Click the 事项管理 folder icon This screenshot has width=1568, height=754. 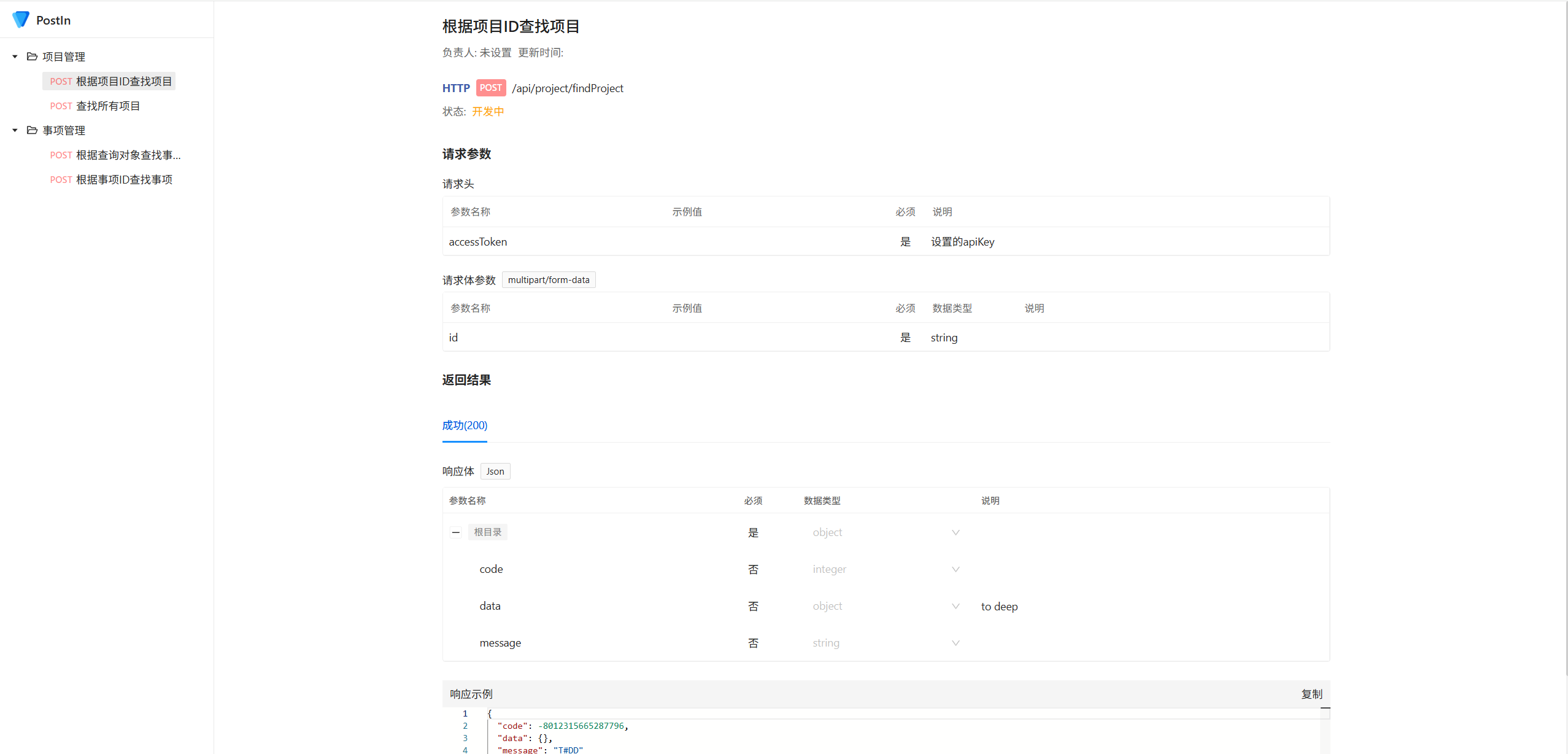[32, 130]
